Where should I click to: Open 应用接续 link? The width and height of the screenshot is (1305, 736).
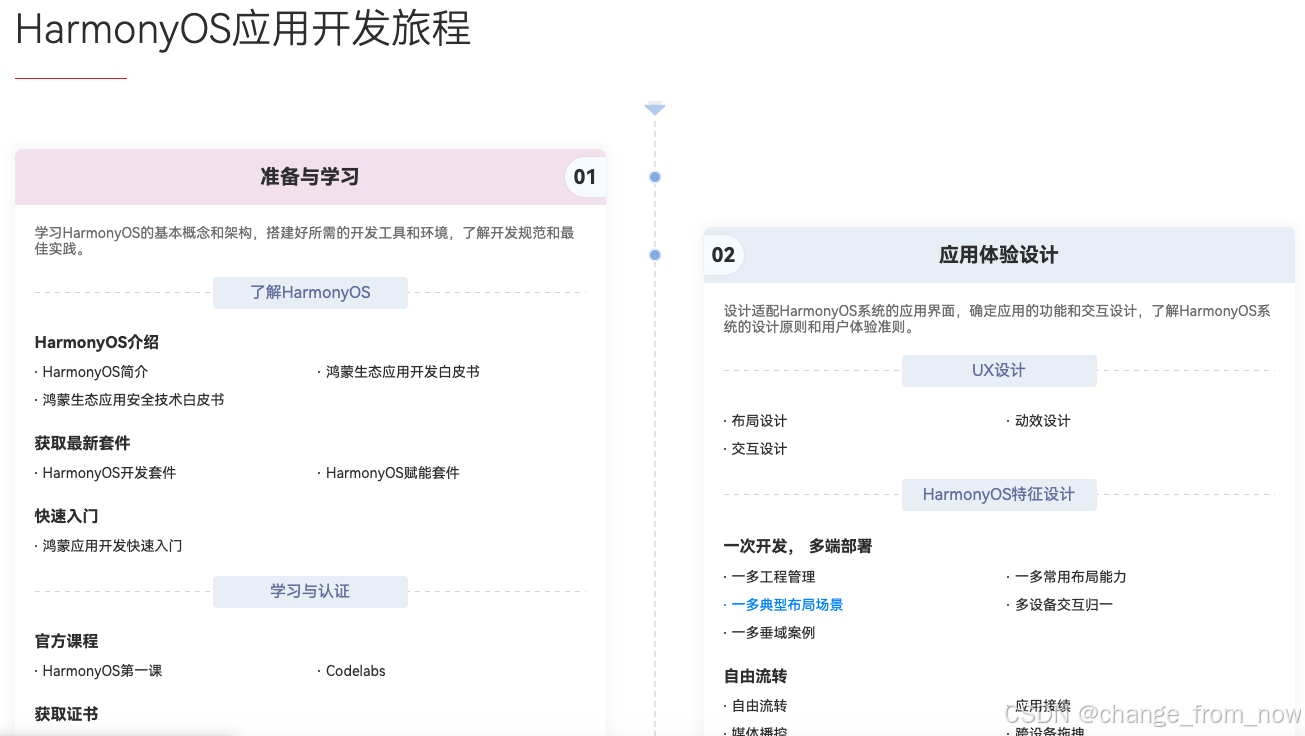coord(1043,706)
